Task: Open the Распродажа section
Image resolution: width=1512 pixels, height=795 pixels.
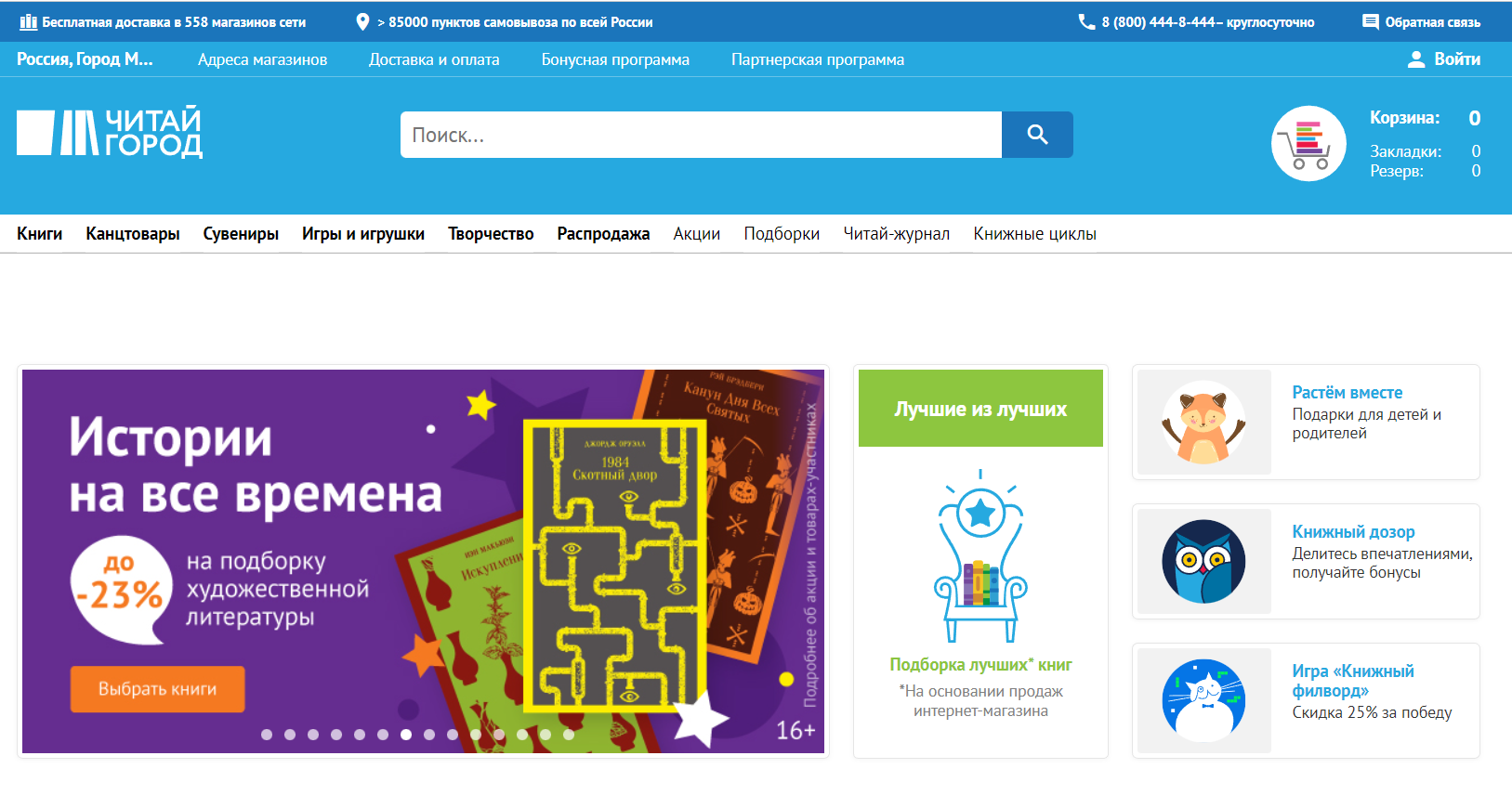Action: click(x=603, y=234)
